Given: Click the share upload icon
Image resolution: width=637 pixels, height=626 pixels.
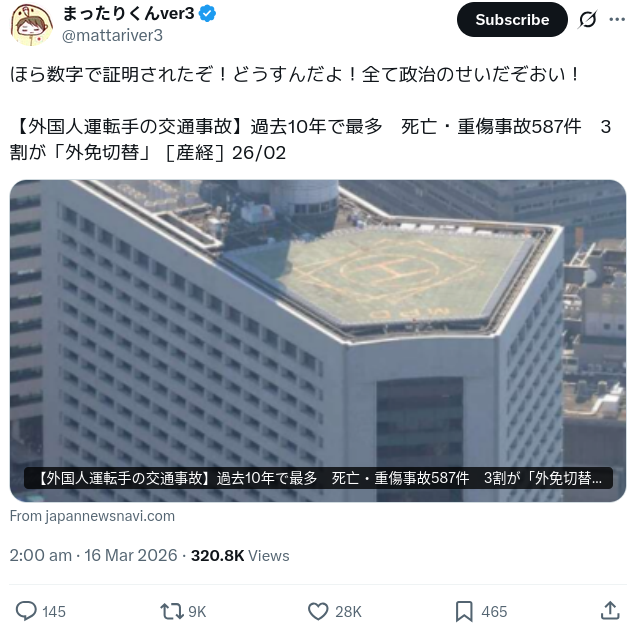Looking at the screenshot, I should [x=610, y=611].
